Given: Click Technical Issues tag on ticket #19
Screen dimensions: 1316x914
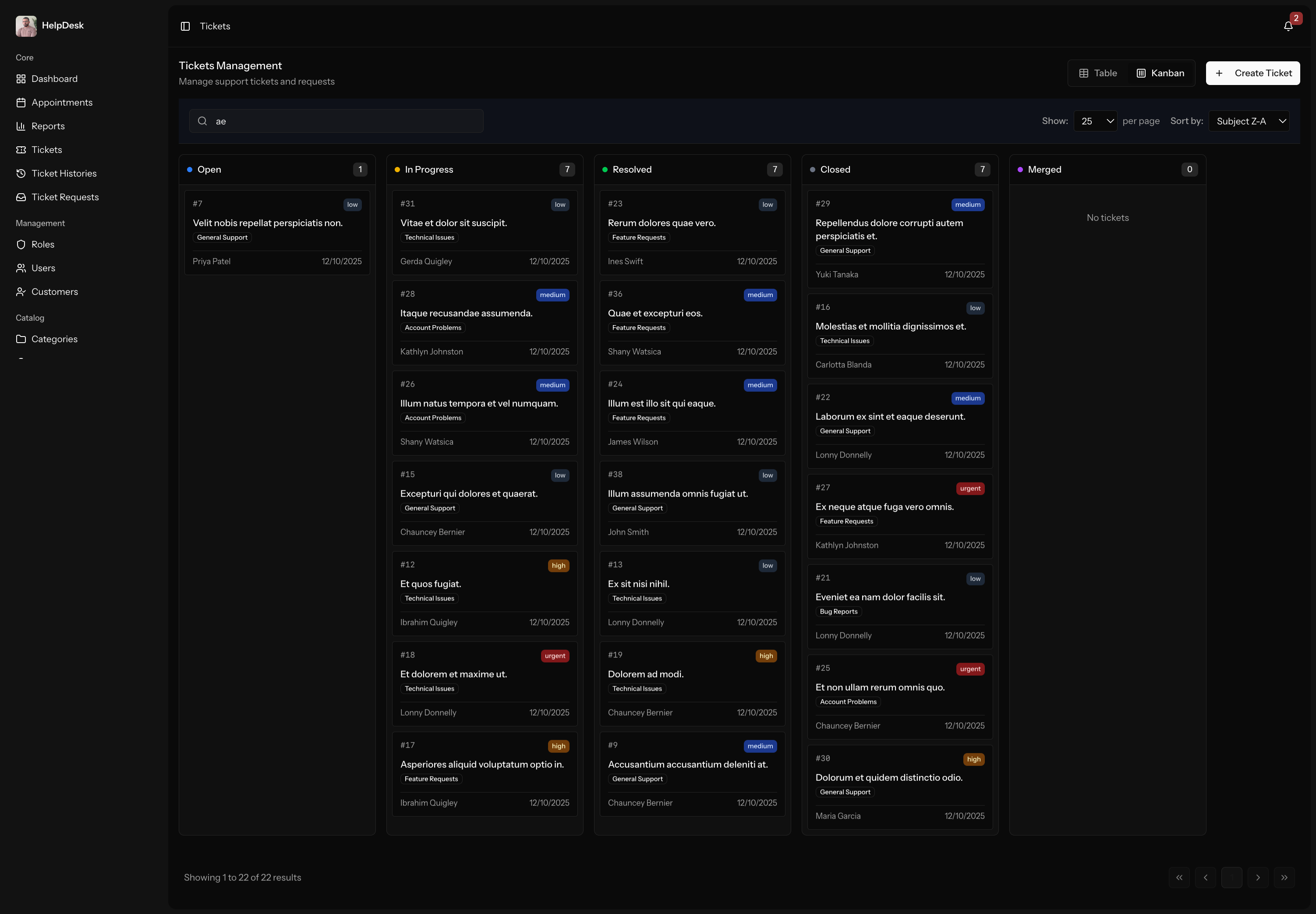Looking at the screenshot, I should 637,689.
